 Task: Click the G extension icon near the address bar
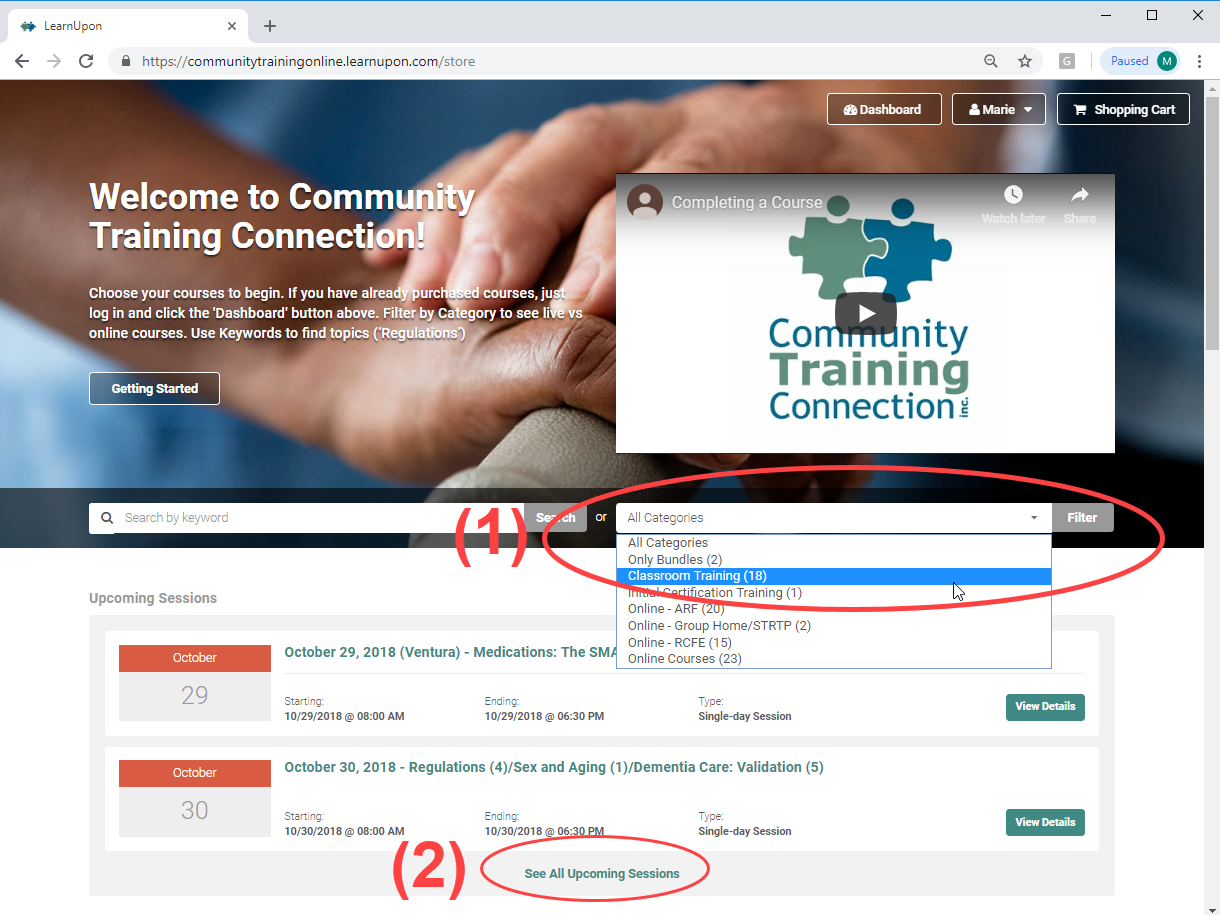1066,61
